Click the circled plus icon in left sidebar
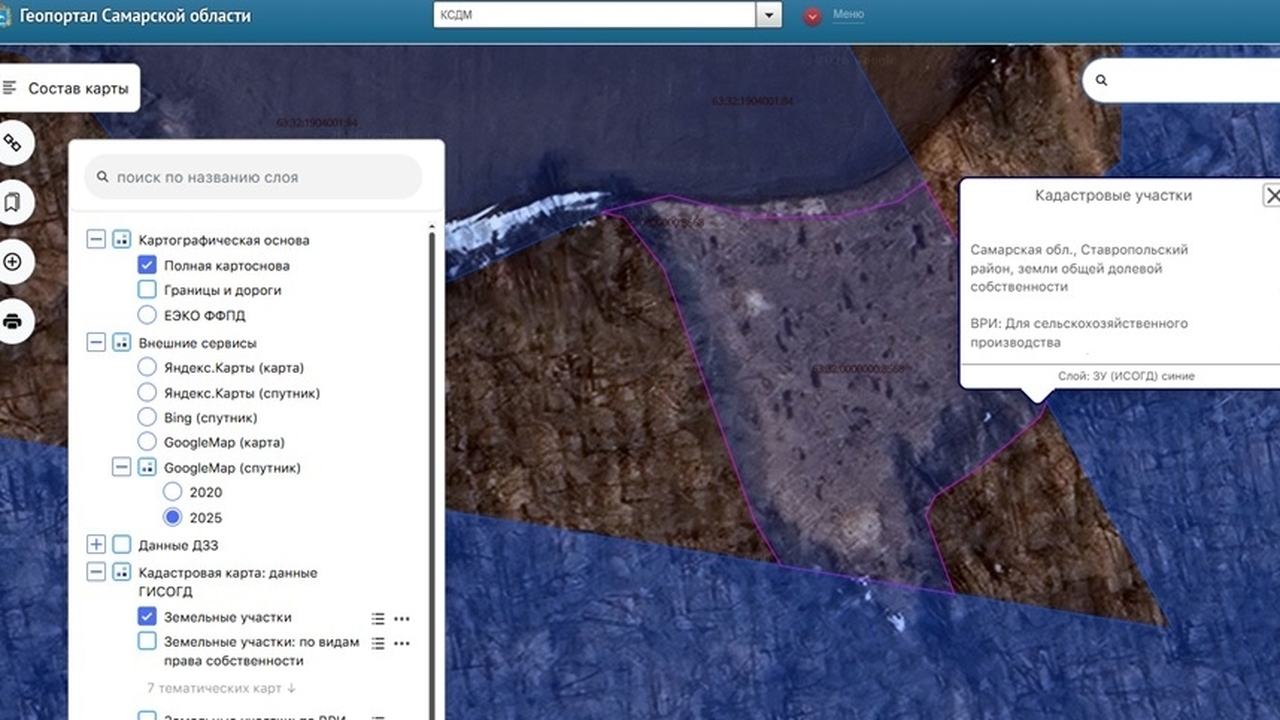 click(13, 262)
